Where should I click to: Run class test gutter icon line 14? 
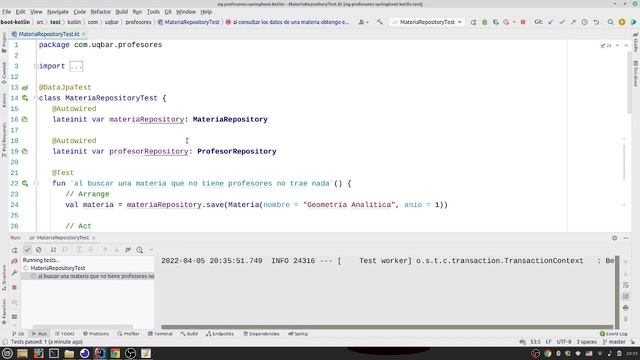[25, 98]
